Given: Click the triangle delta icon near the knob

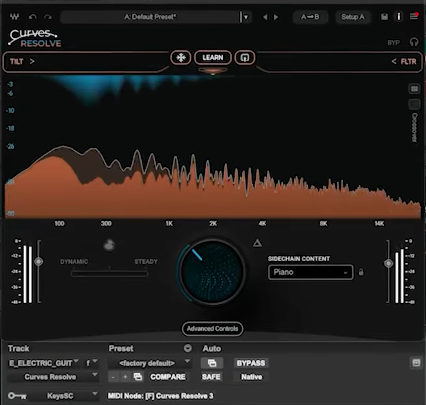Looking at the screenshot, I should point(257,243).
